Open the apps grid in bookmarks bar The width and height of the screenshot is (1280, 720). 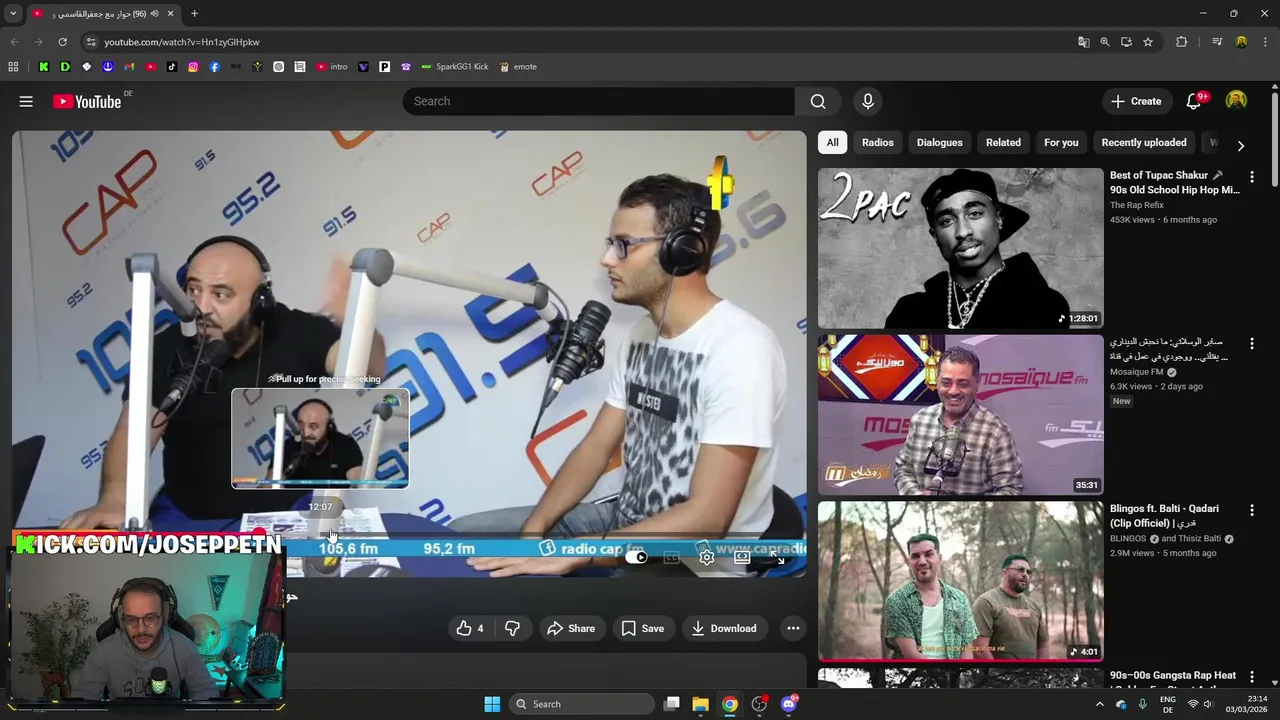tap(13, 67)
